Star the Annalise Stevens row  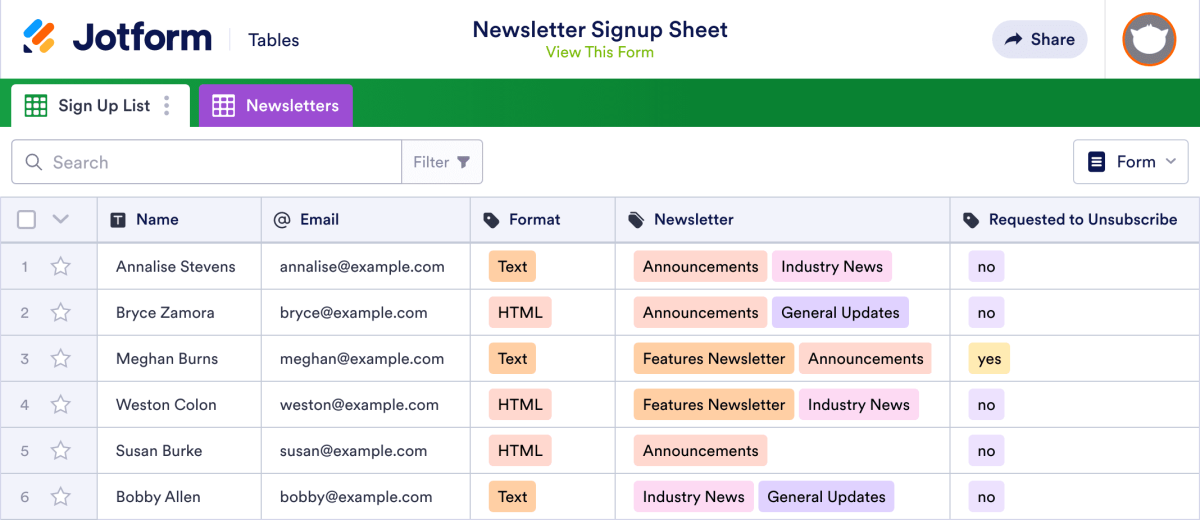[61, 266]
